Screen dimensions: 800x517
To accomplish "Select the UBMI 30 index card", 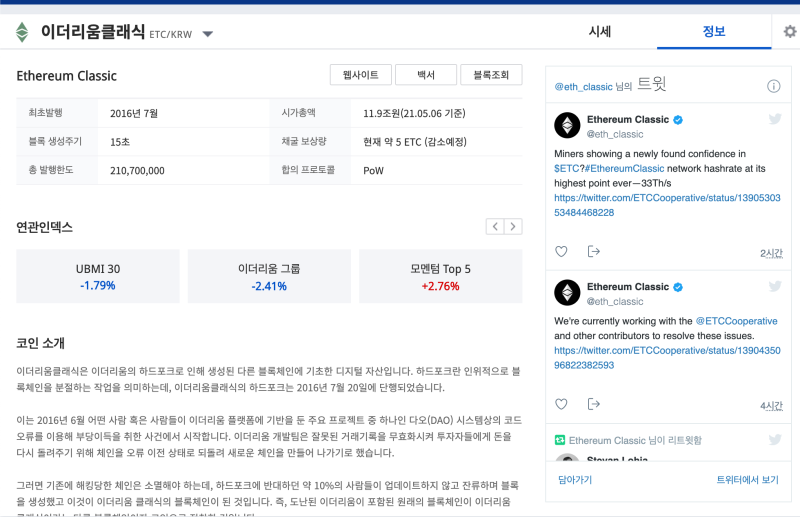I will click(98, 276).
